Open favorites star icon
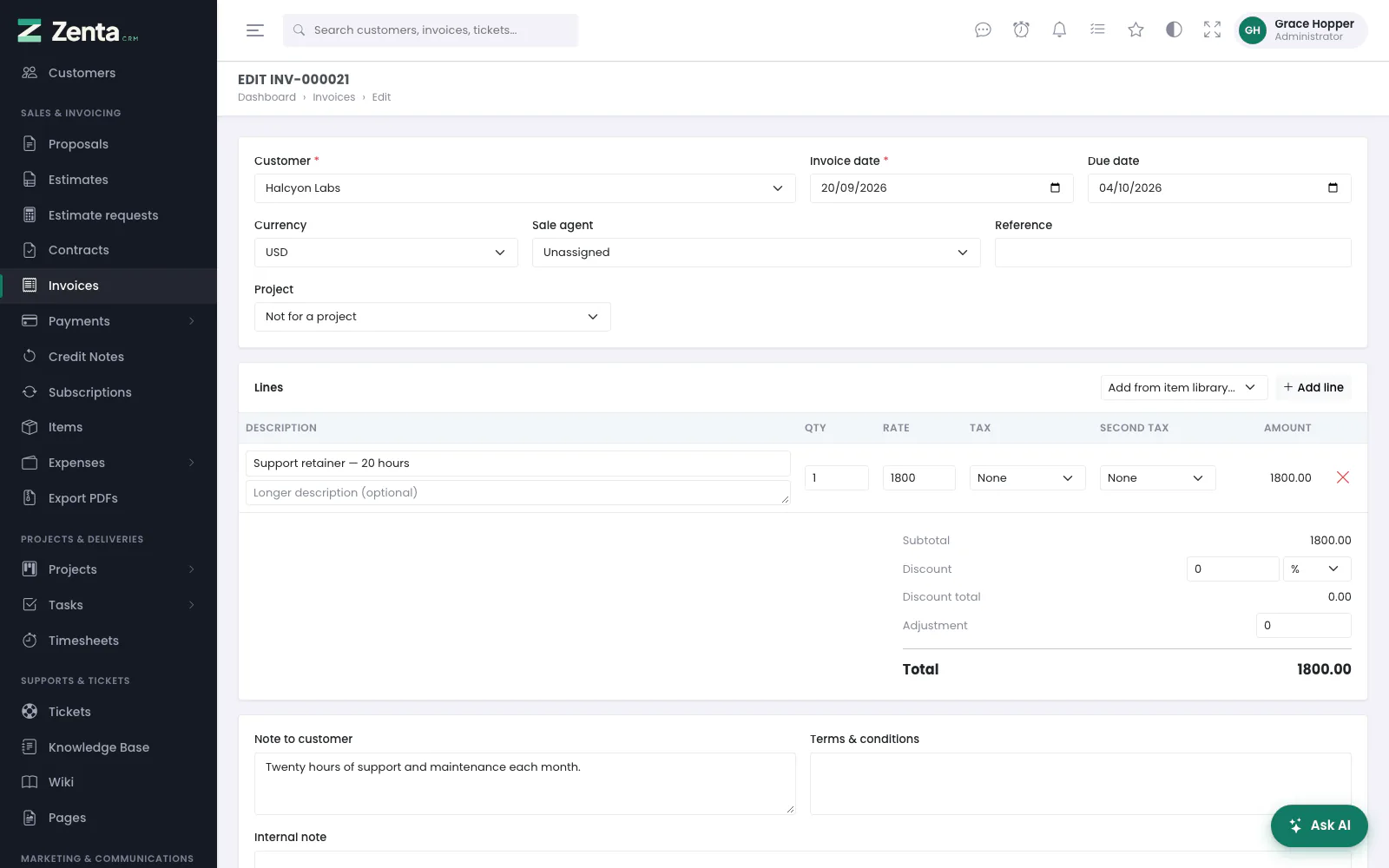 point(1136,30)
